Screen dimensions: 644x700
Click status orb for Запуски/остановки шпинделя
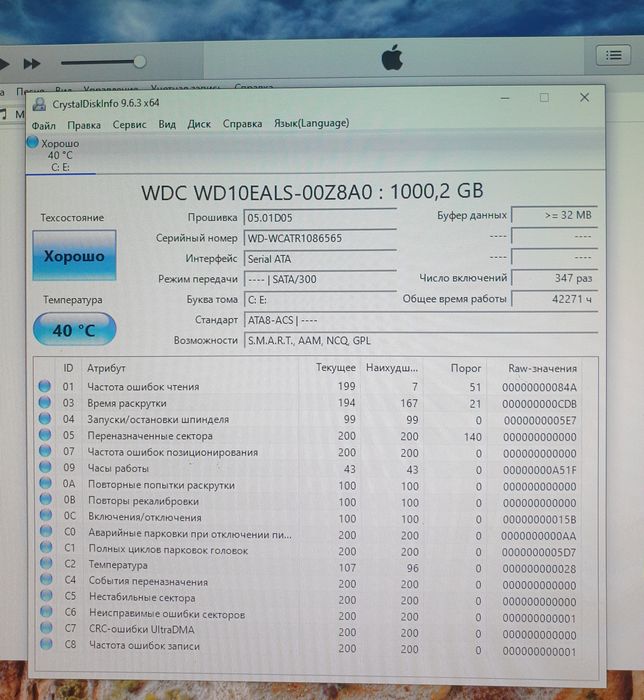pyautogui.click(x=45, y=419)
